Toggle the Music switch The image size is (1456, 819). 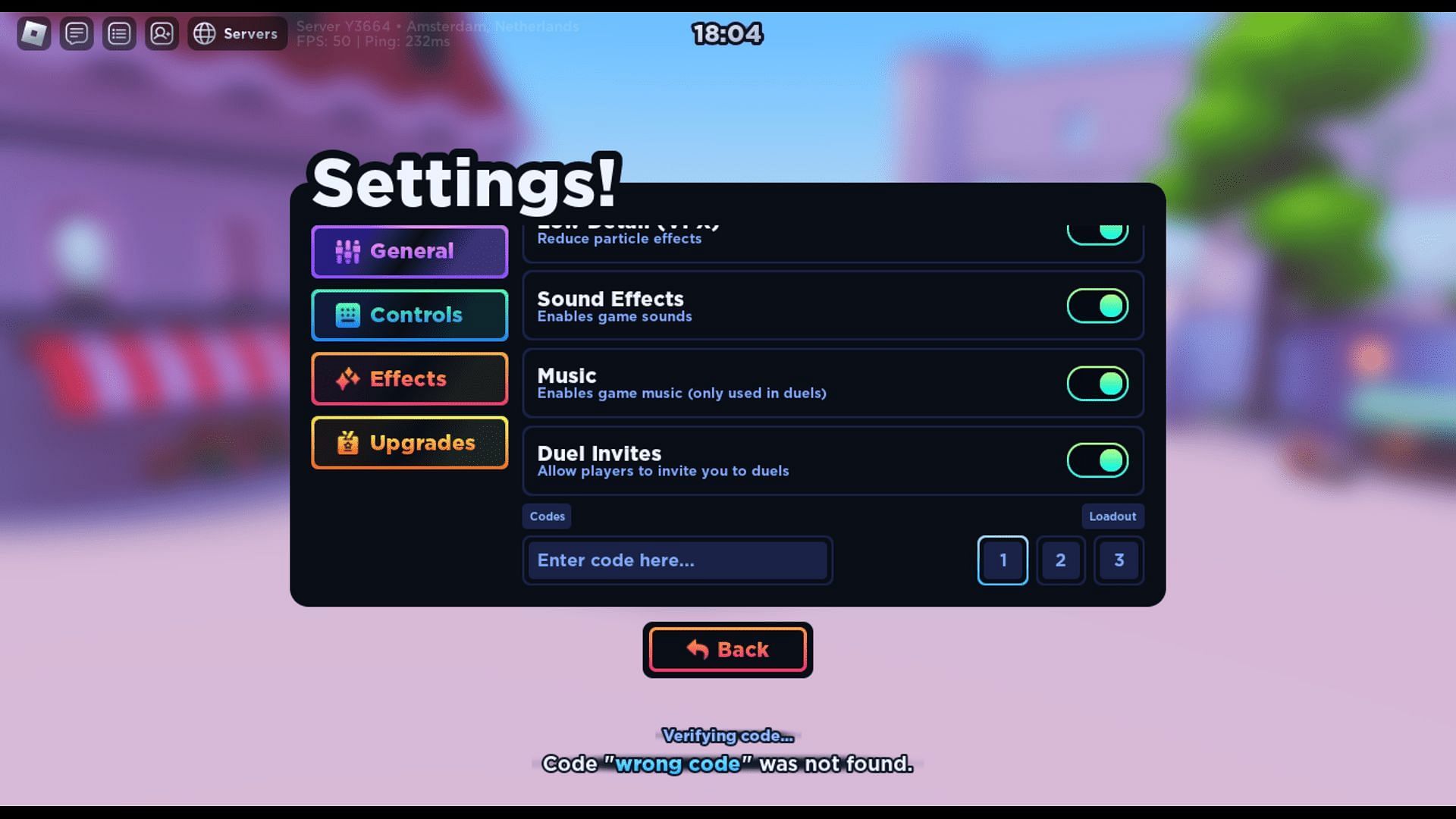1097,383
